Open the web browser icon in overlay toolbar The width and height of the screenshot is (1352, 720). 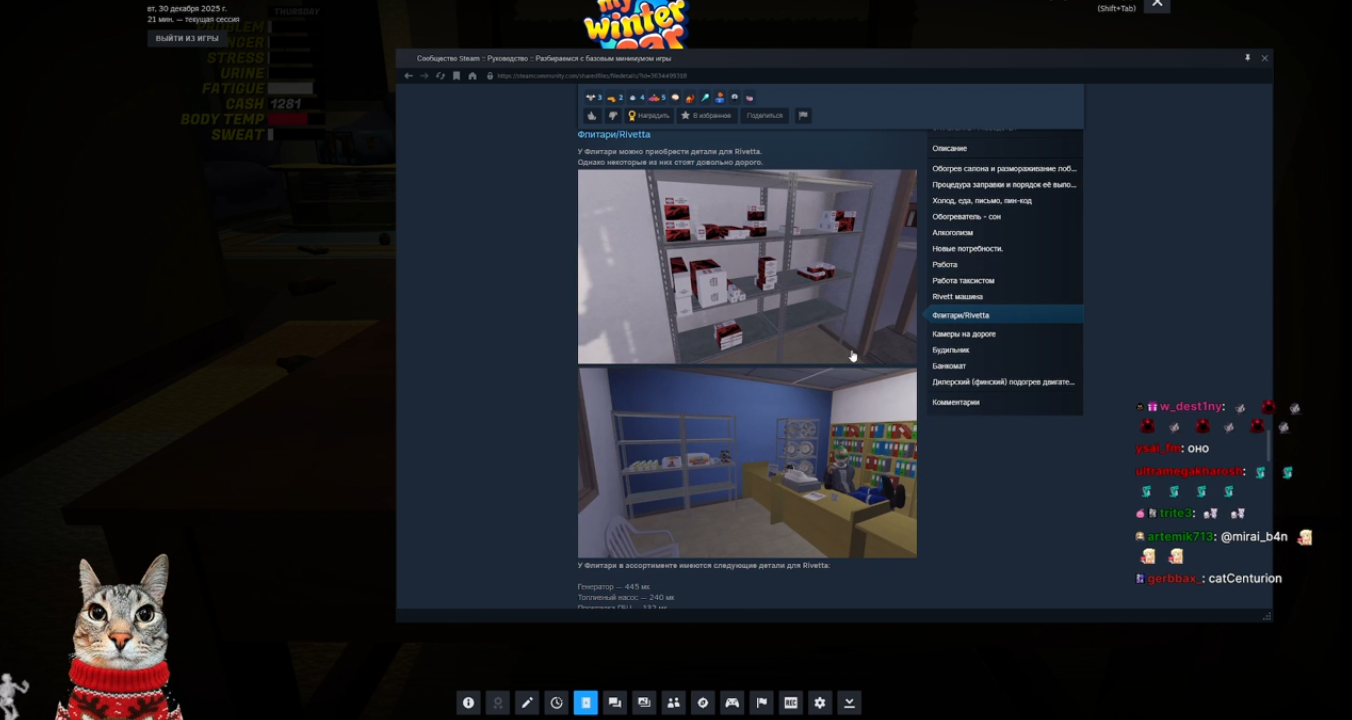(x=703, y=703)
